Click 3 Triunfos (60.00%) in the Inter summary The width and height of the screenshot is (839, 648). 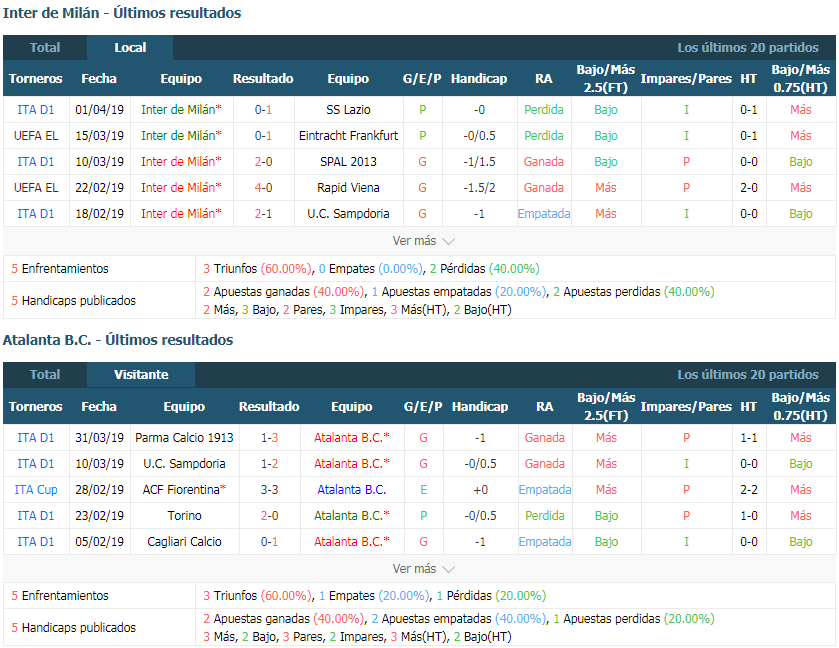coord(257,269)
